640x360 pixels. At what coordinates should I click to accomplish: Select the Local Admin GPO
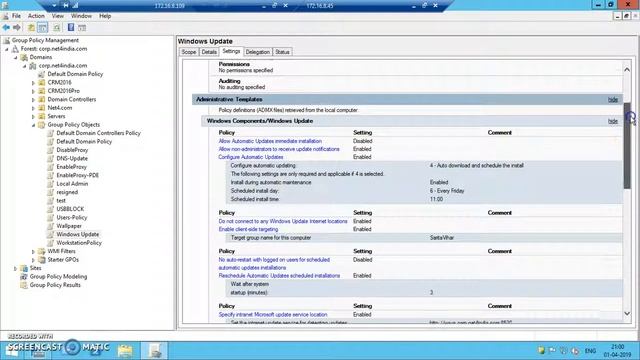[72, 184]
